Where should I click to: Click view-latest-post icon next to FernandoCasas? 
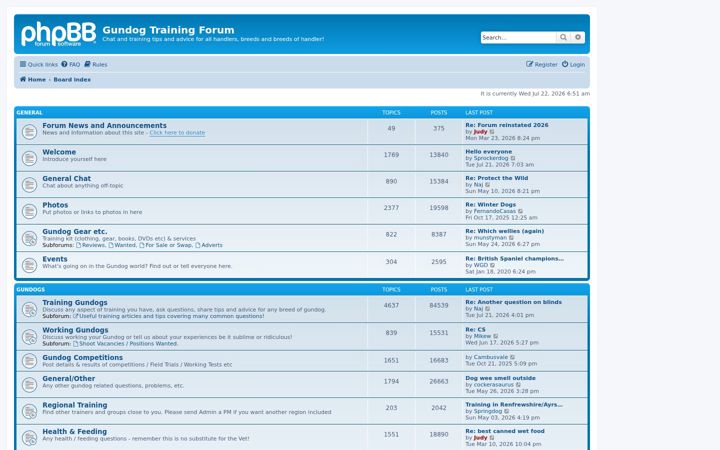tap(521, 212)
